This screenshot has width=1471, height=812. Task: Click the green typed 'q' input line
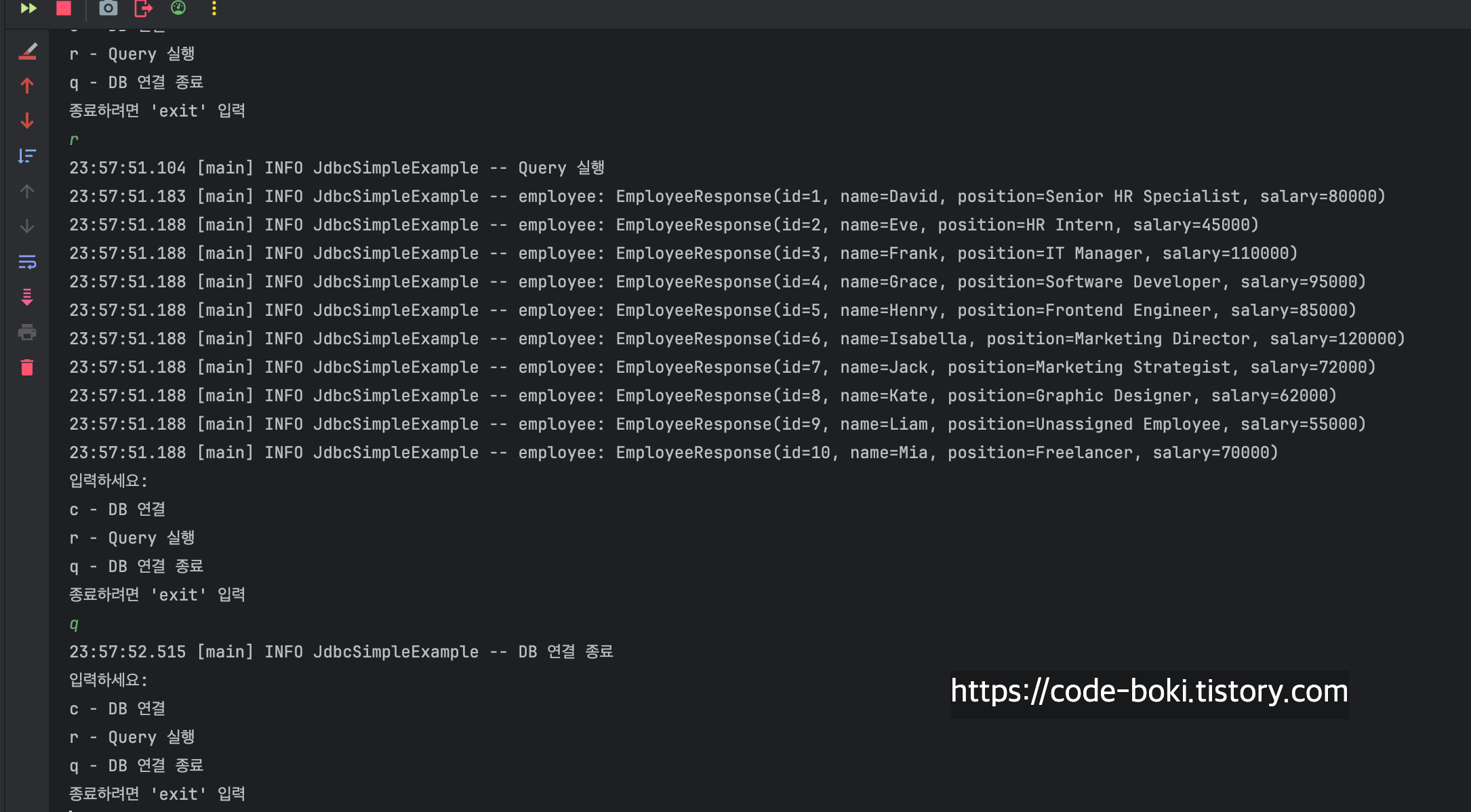(x=74, y=624)
